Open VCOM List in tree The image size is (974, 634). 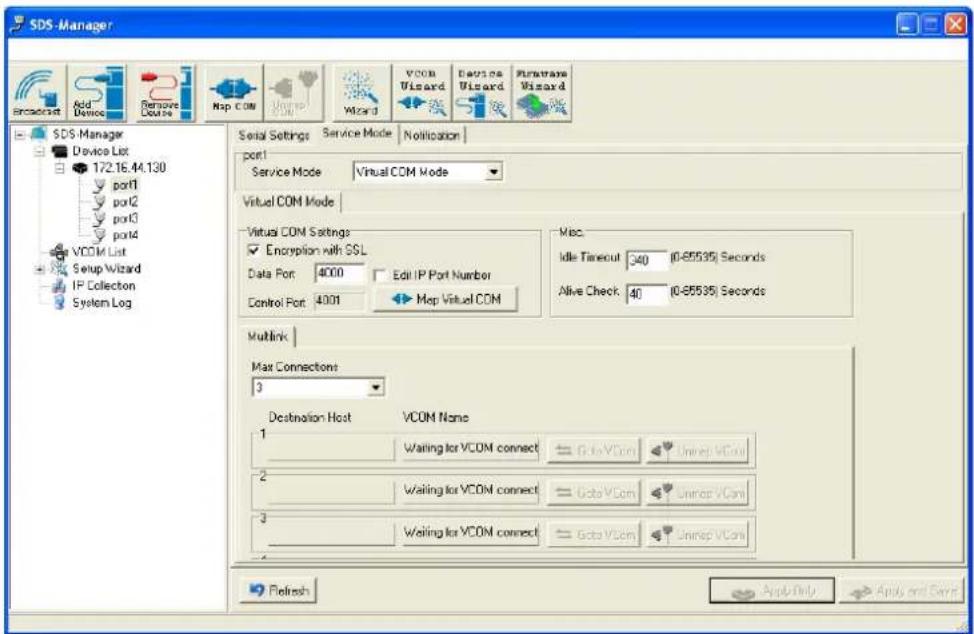coord(99,252)
